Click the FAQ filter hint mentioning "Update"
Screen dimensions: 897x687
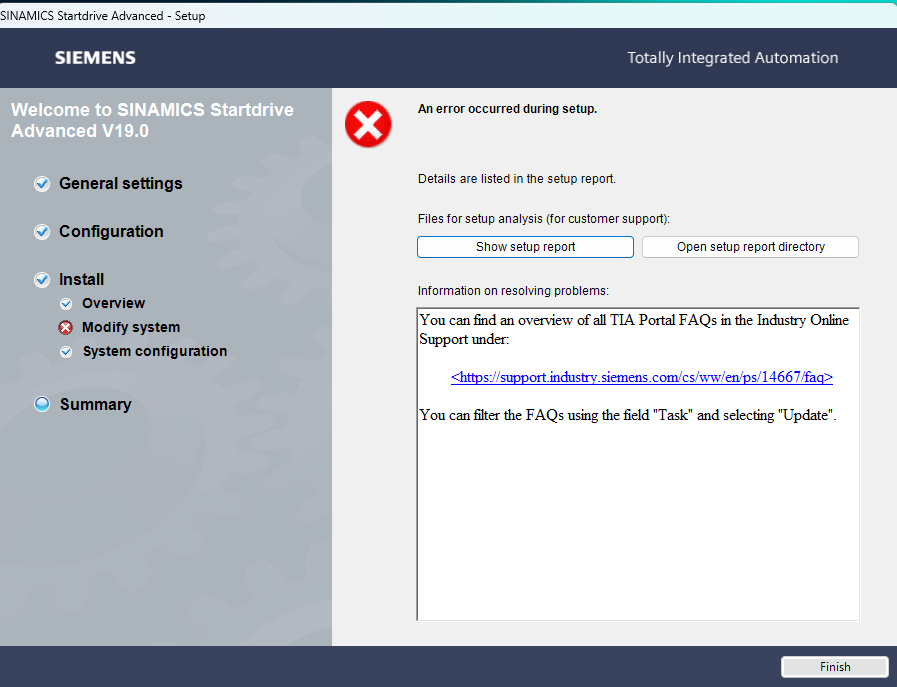[628, 415]
